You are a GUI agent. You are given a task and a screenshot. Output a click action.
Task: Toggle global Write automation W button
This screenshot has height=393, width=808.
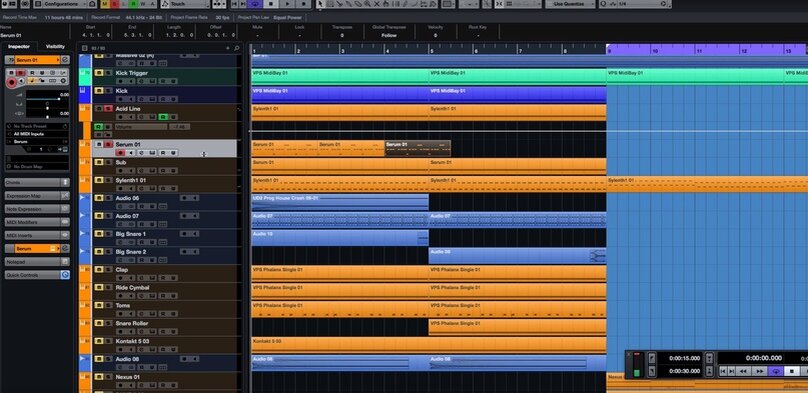tap(143, 4)
